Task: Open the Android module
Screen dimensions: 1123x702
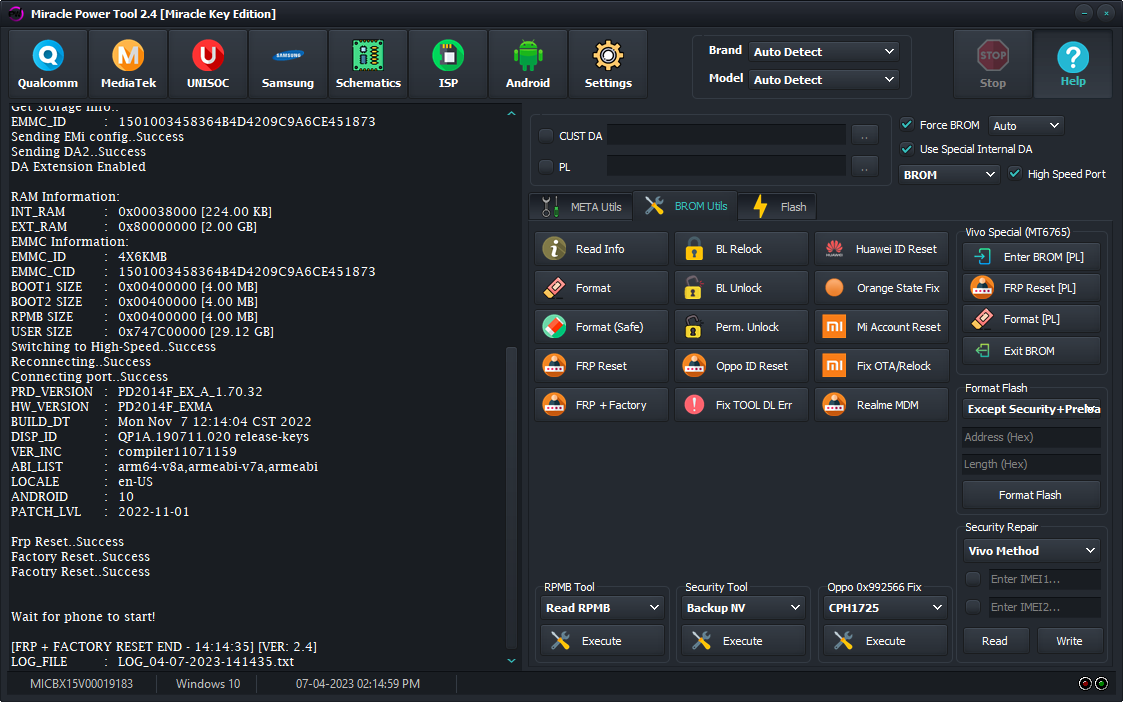Action: point(528,64)
